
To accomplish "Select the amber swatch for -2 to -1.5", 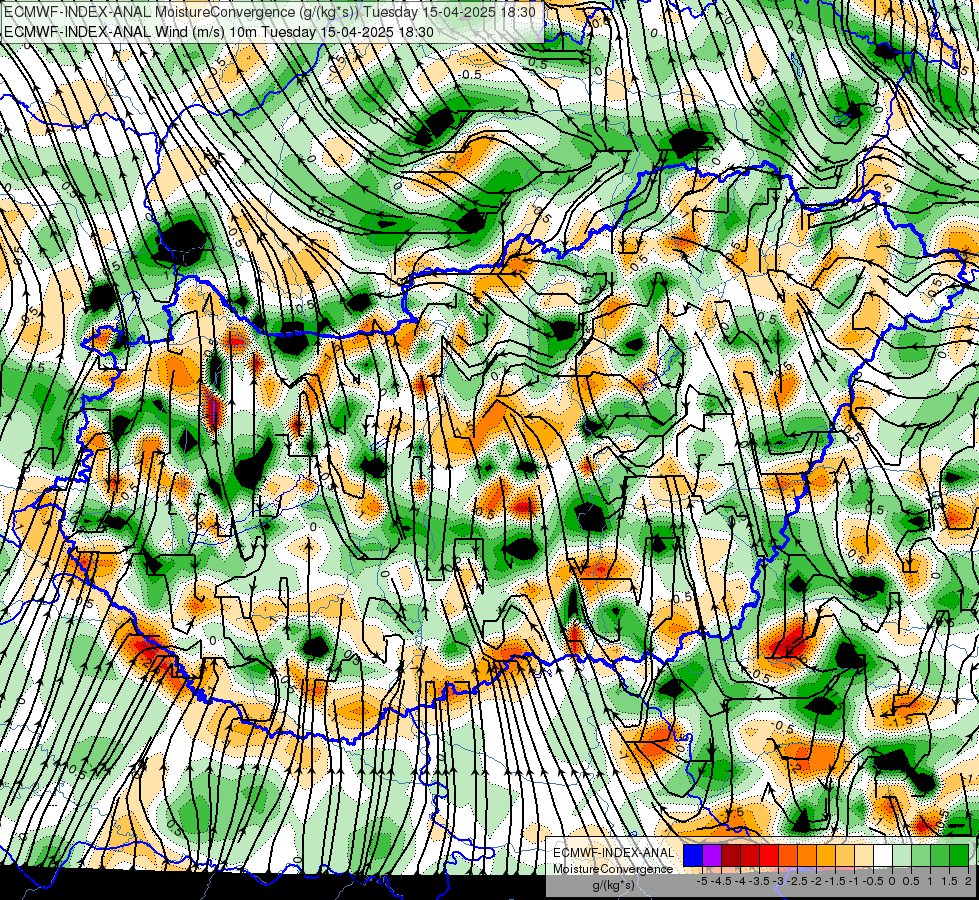I will pyautogui.click(x=826, y=856).
